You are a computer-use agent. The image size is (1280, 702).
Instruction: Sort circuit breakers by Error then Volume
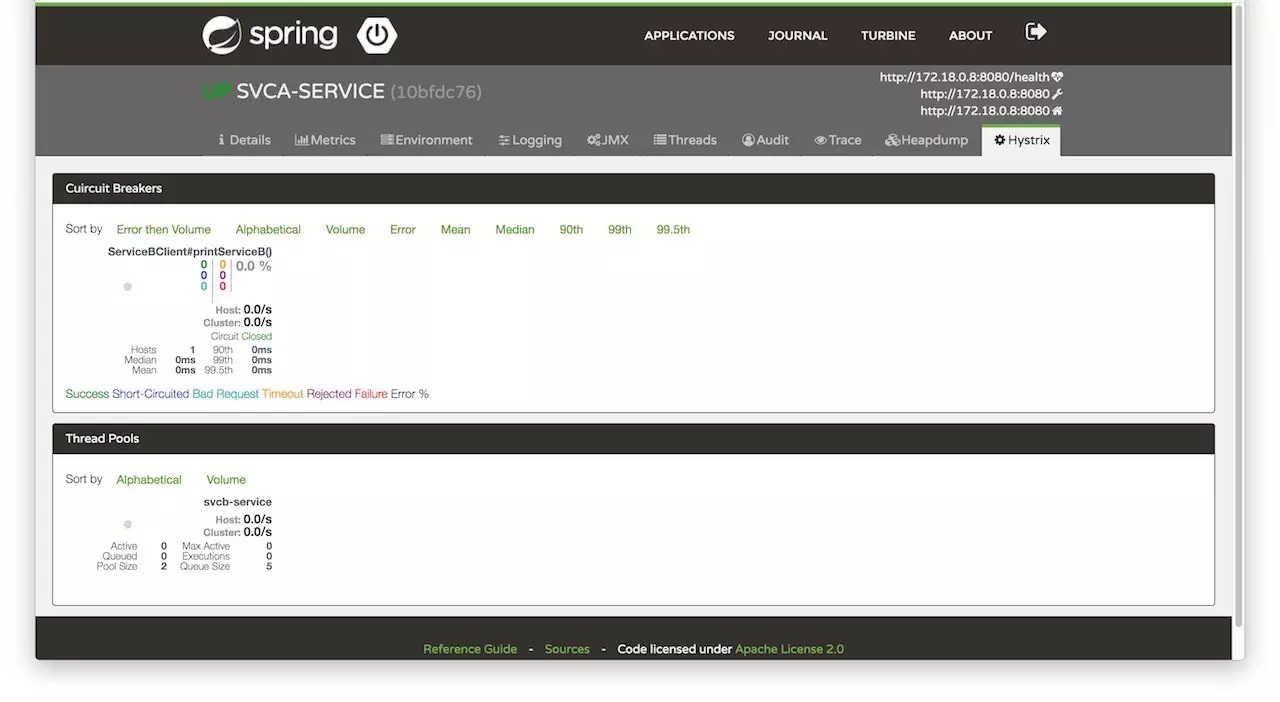pos(164,229)
